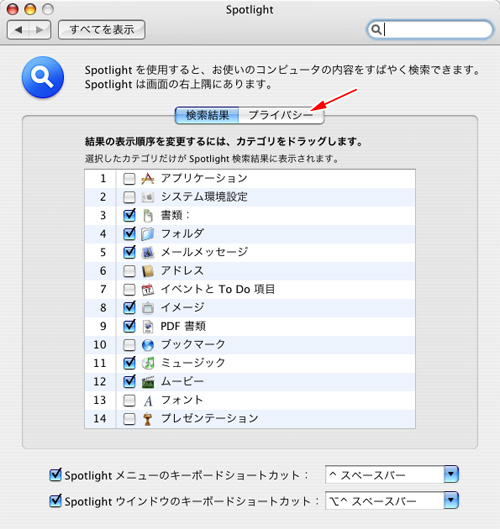Enable the イベントと To Do 項目 checkbox
Image resolution: width=500 pixels, height=529 pixels.
(129, 290)
